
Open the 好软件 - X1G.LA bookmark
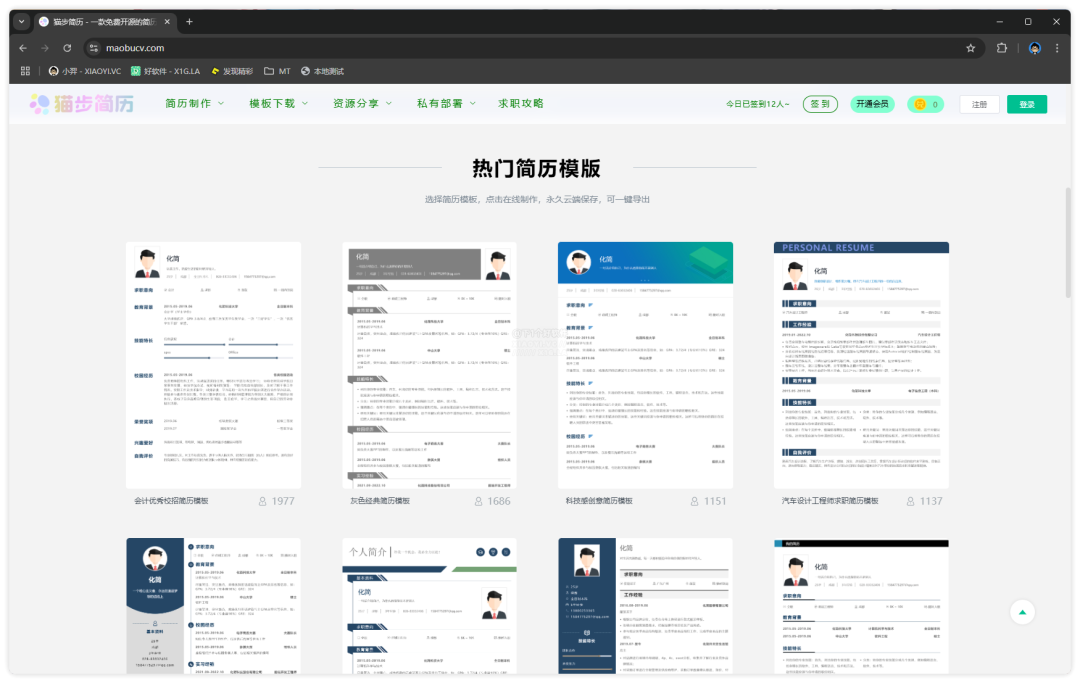pyautogui.click(x=166, y=71)
